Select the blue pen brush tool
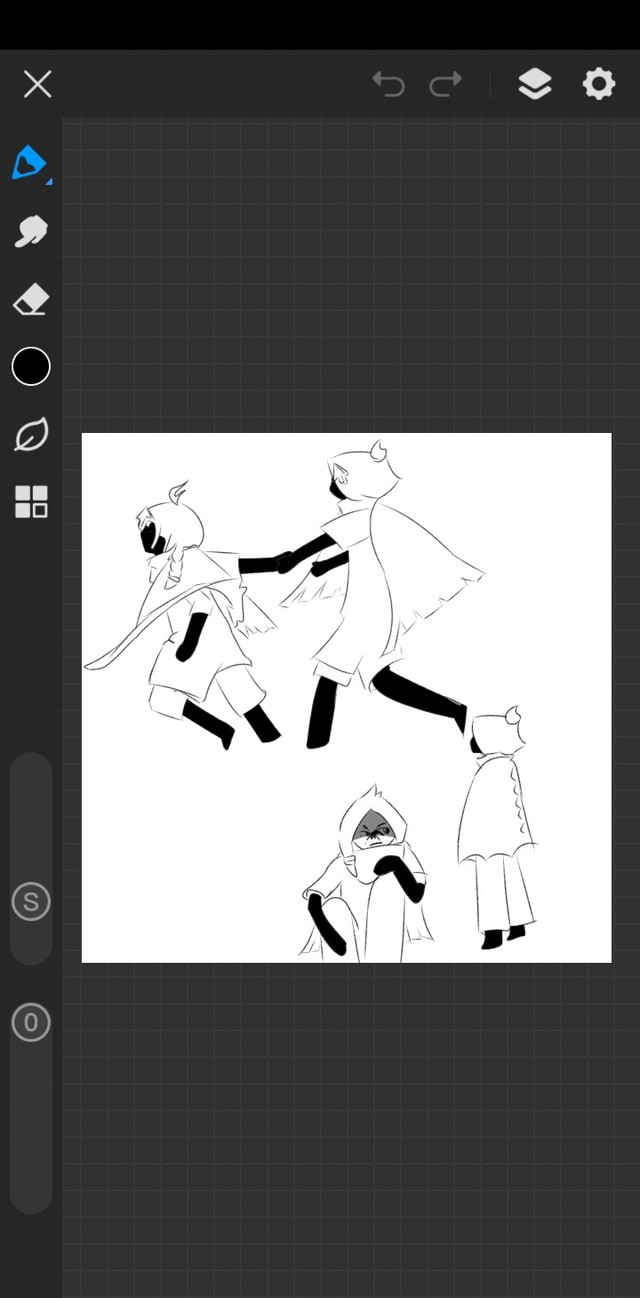Screen dimensions: 640x1298 (29, 162)
